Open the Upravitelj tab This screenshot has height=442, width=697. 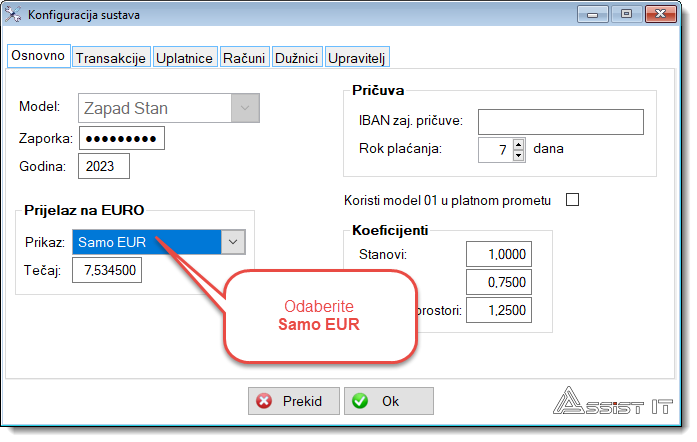357,58
